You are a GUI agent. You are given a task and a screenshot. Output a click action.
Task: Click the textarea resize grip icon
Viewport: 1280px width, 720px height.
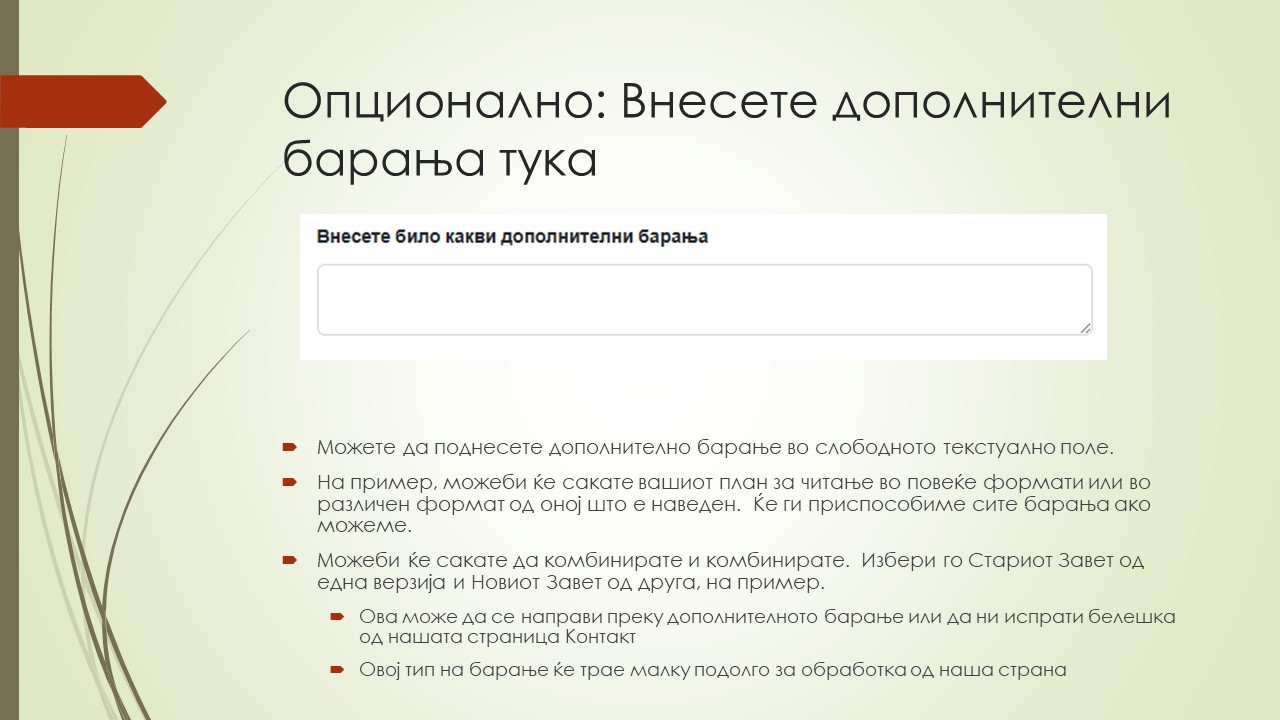[1086, 330]
